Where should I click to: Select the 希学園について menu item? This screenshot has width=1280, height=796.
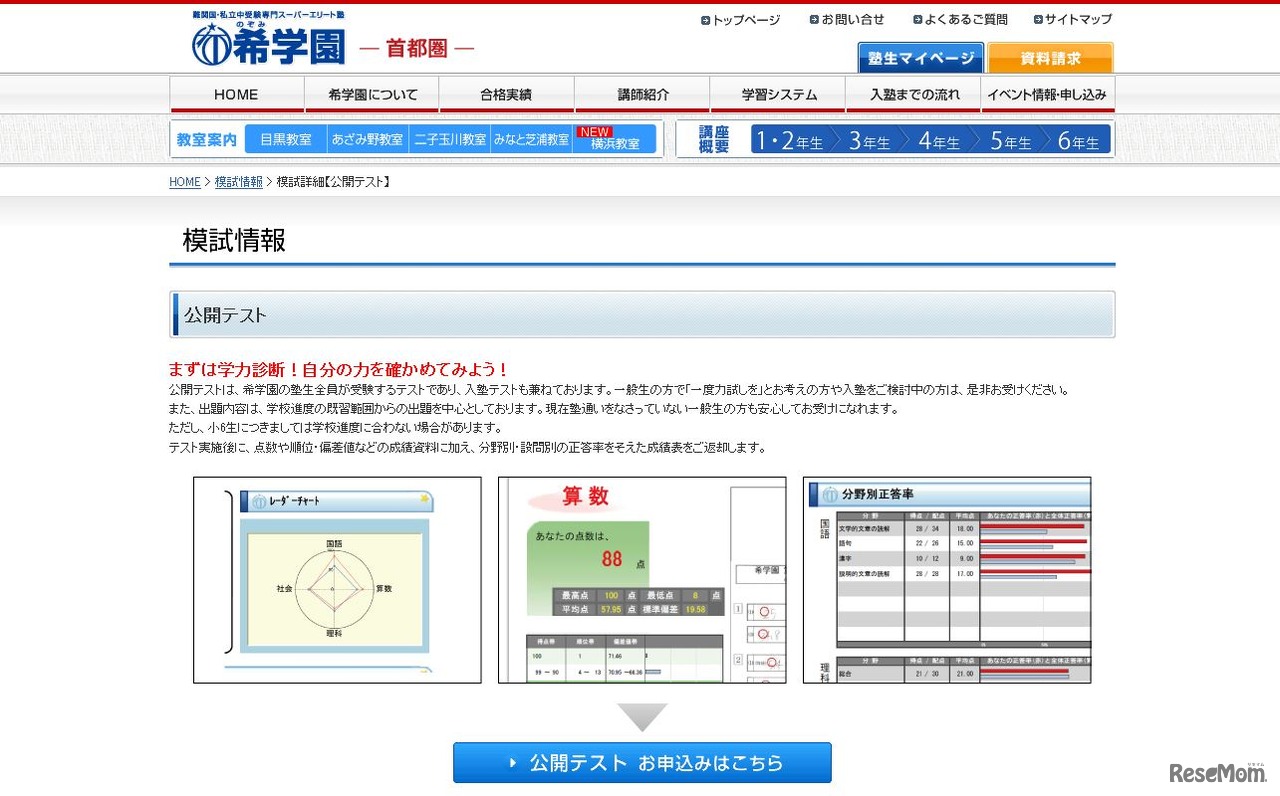(x=372, y=95)
